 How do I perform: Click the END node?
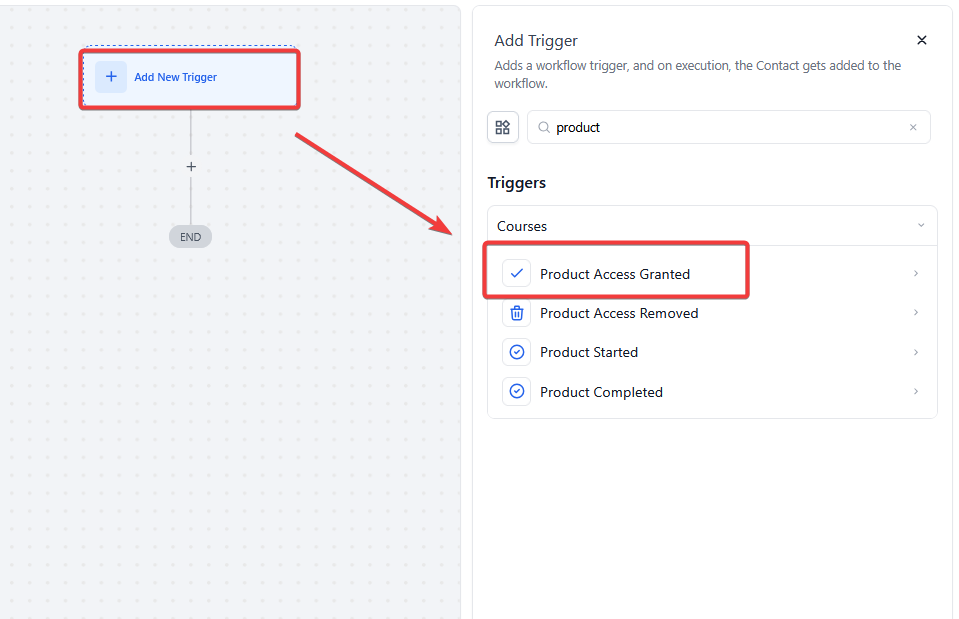pyautogui.click(x=191, y=237)
